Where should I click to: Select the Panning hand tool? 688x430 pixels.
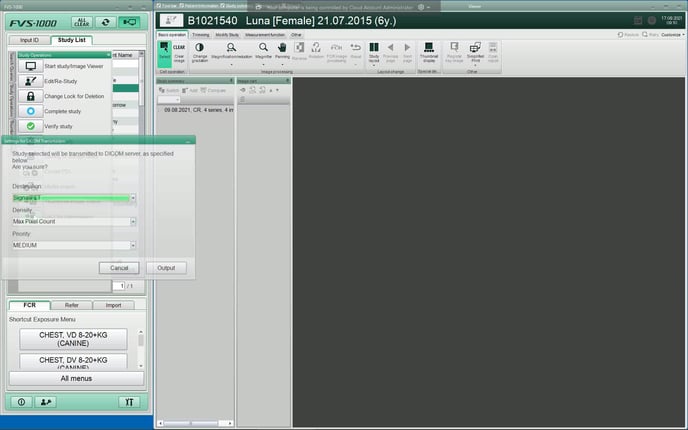tap(282, 51)
